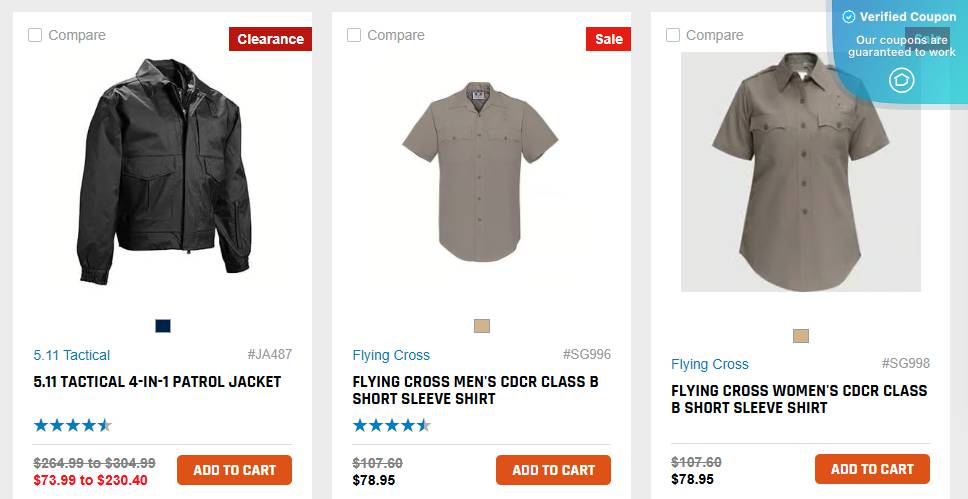Click the Verified Coupon checkmark icon
This screenshot has height=499, width=968.
pos(849,17)
